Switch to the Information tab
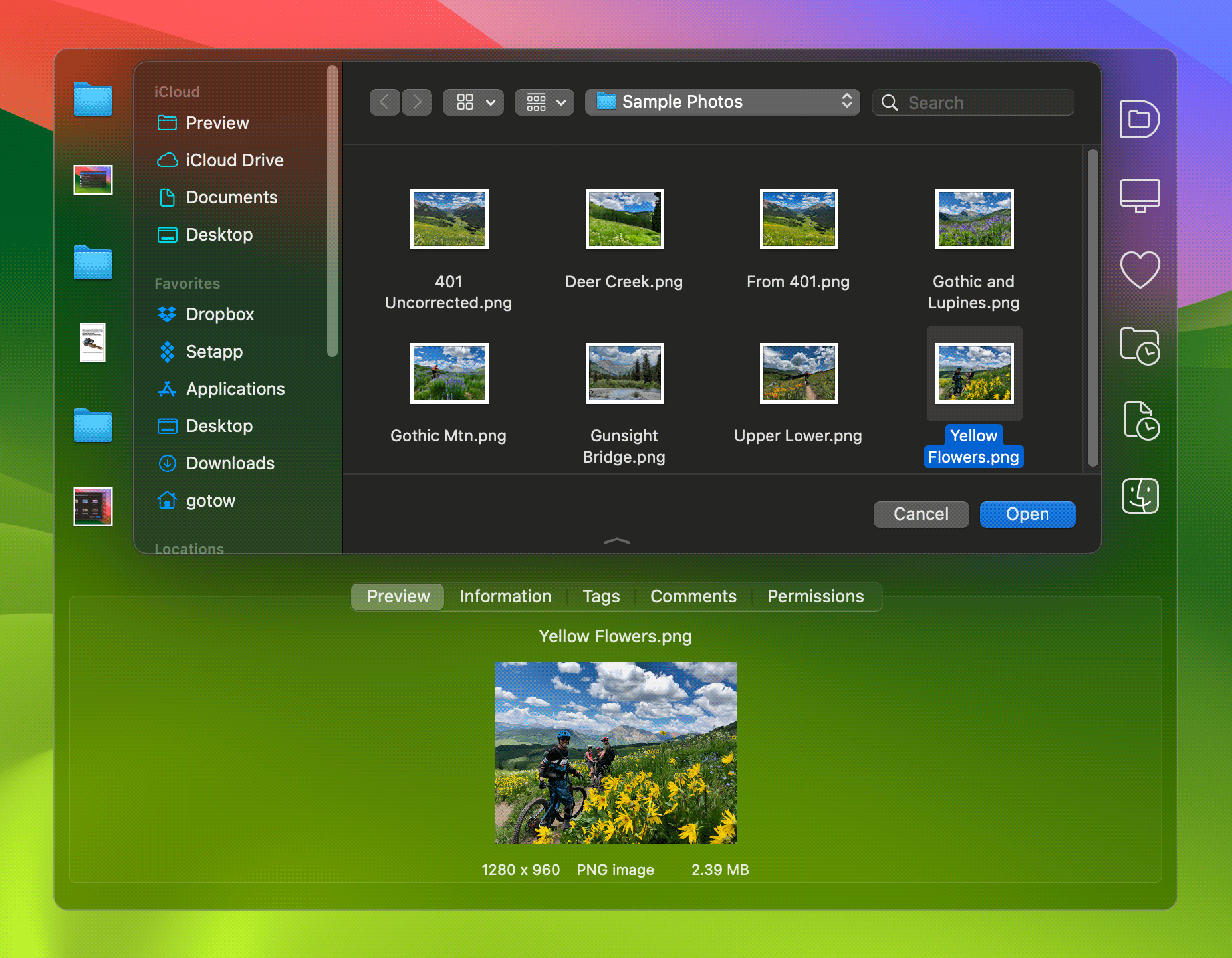The height and width of the screenshot is (958, 1232). coord(505,596)
